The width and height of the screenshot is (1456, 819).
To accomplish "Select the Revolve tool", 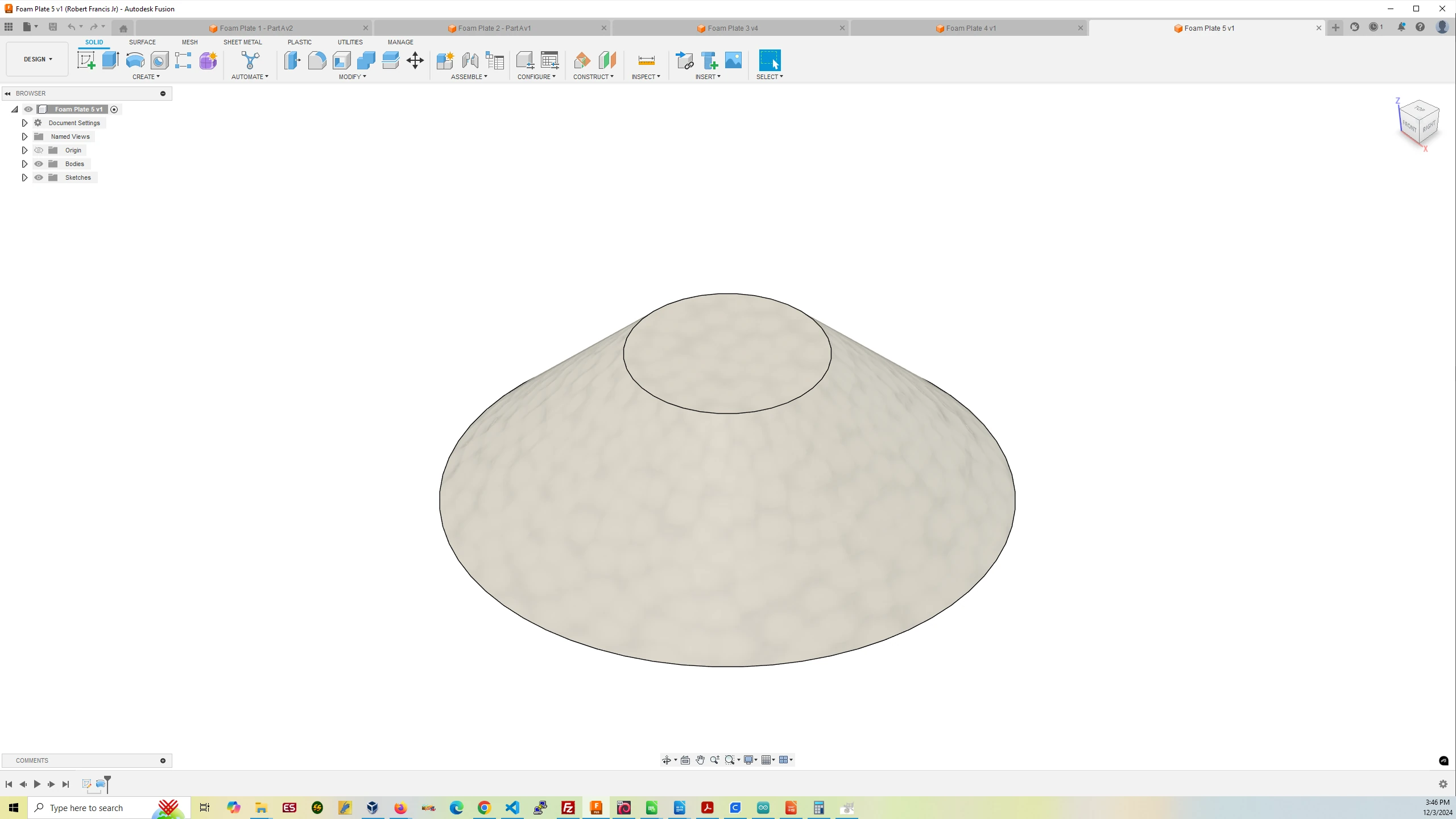I will [135, 60].
